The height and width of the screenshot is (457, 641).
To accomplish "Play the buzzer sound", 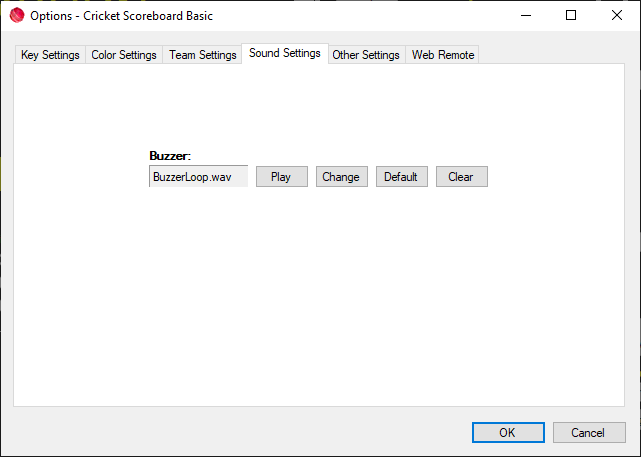I will (281, 177).
